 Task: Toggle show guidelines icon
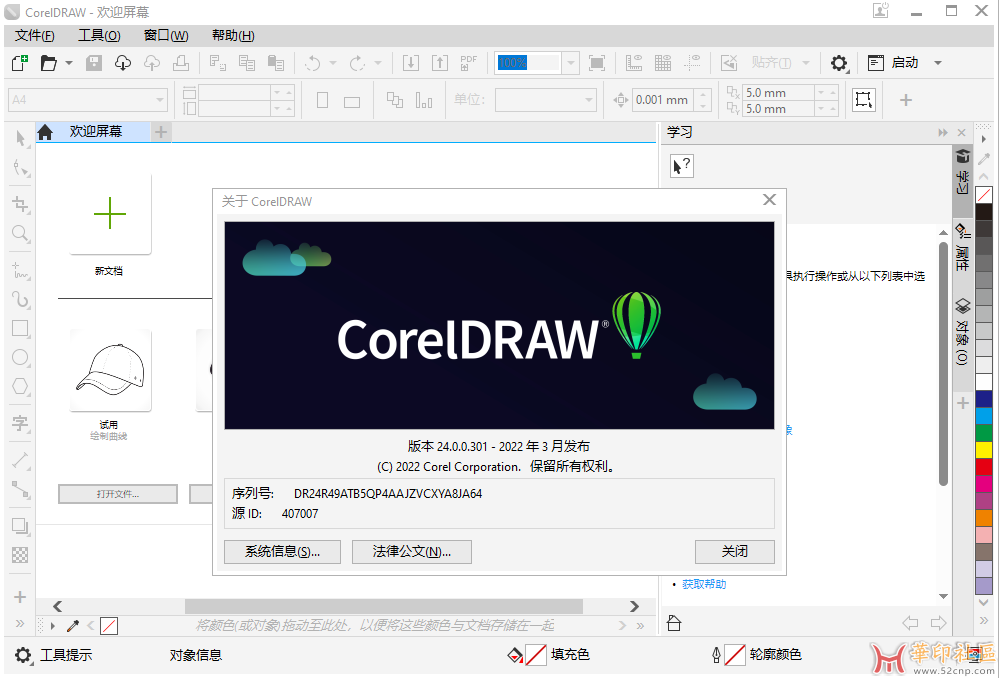click(x=692, y=62)
